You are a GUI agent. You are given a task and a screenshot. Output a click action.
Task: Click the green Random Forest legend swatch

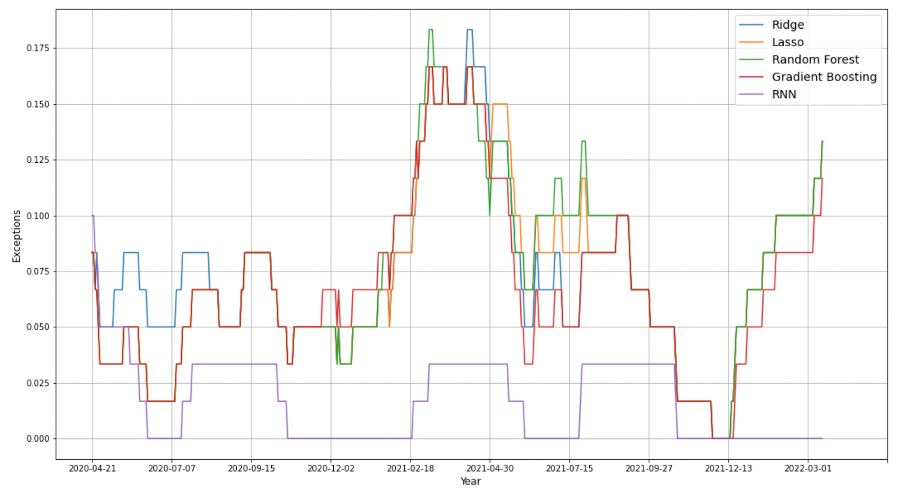pos(751,60)
